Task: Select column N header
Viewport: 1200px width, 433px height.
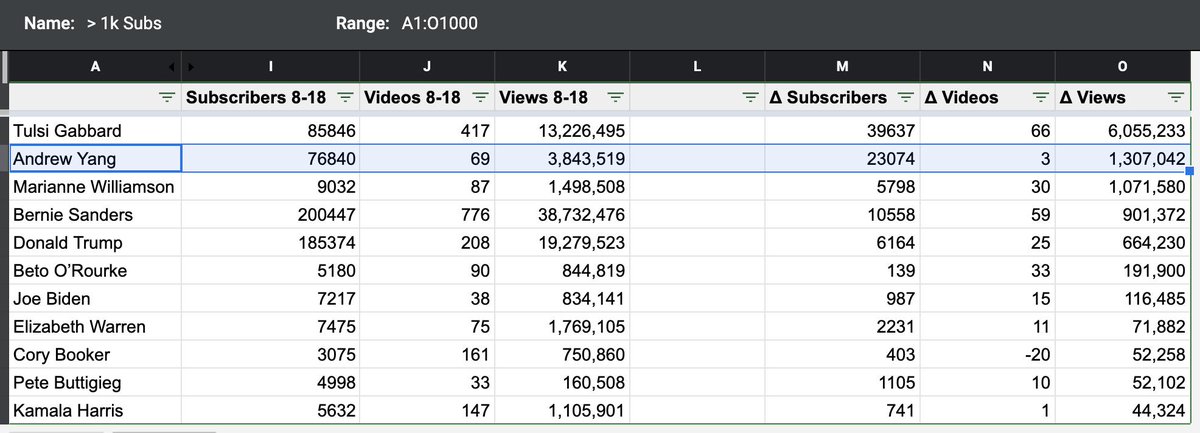Action: coord(987,67)
